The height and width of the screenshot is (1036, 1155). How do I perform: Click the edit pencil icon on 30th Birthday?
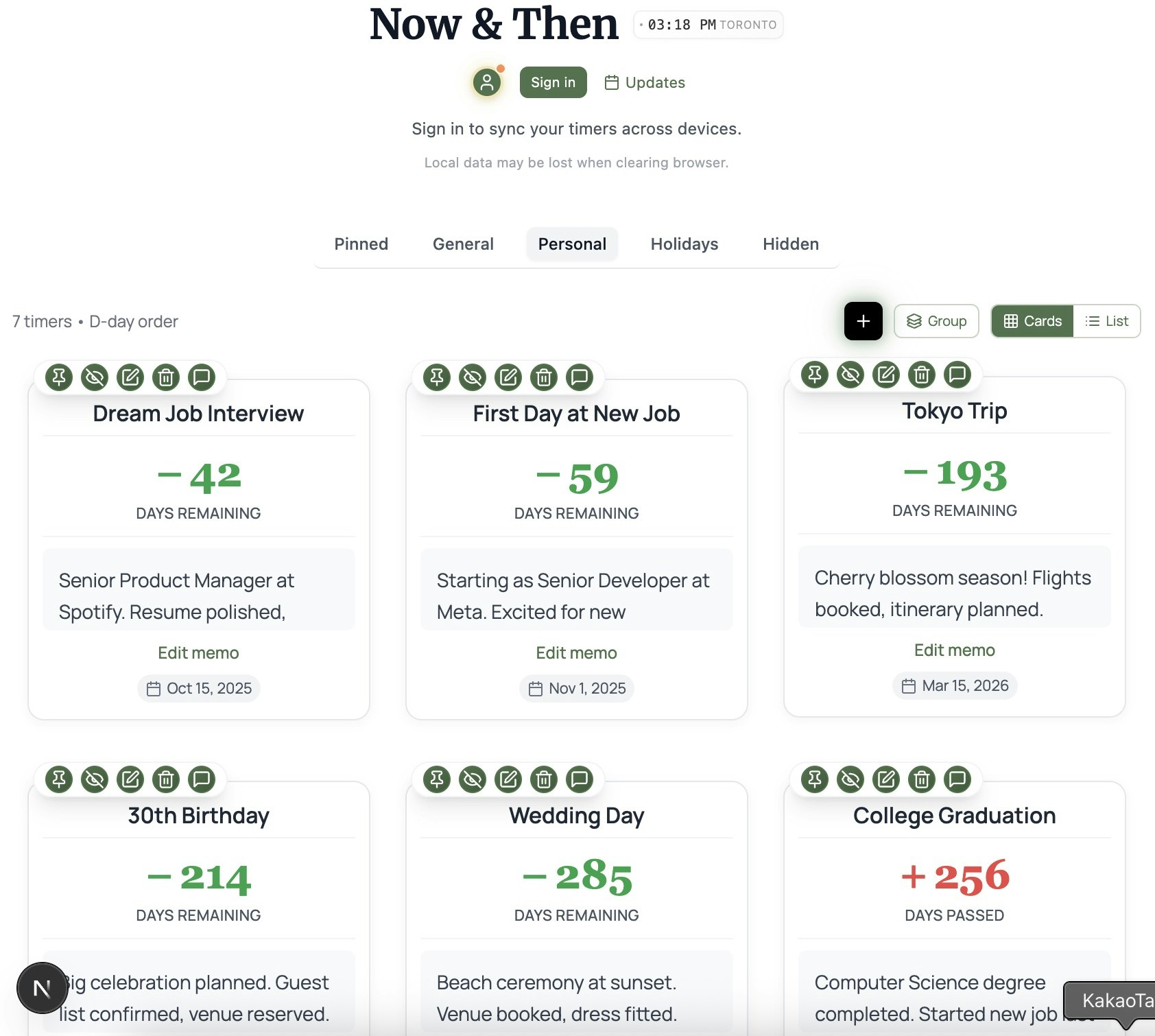click(x=129, y=779)
